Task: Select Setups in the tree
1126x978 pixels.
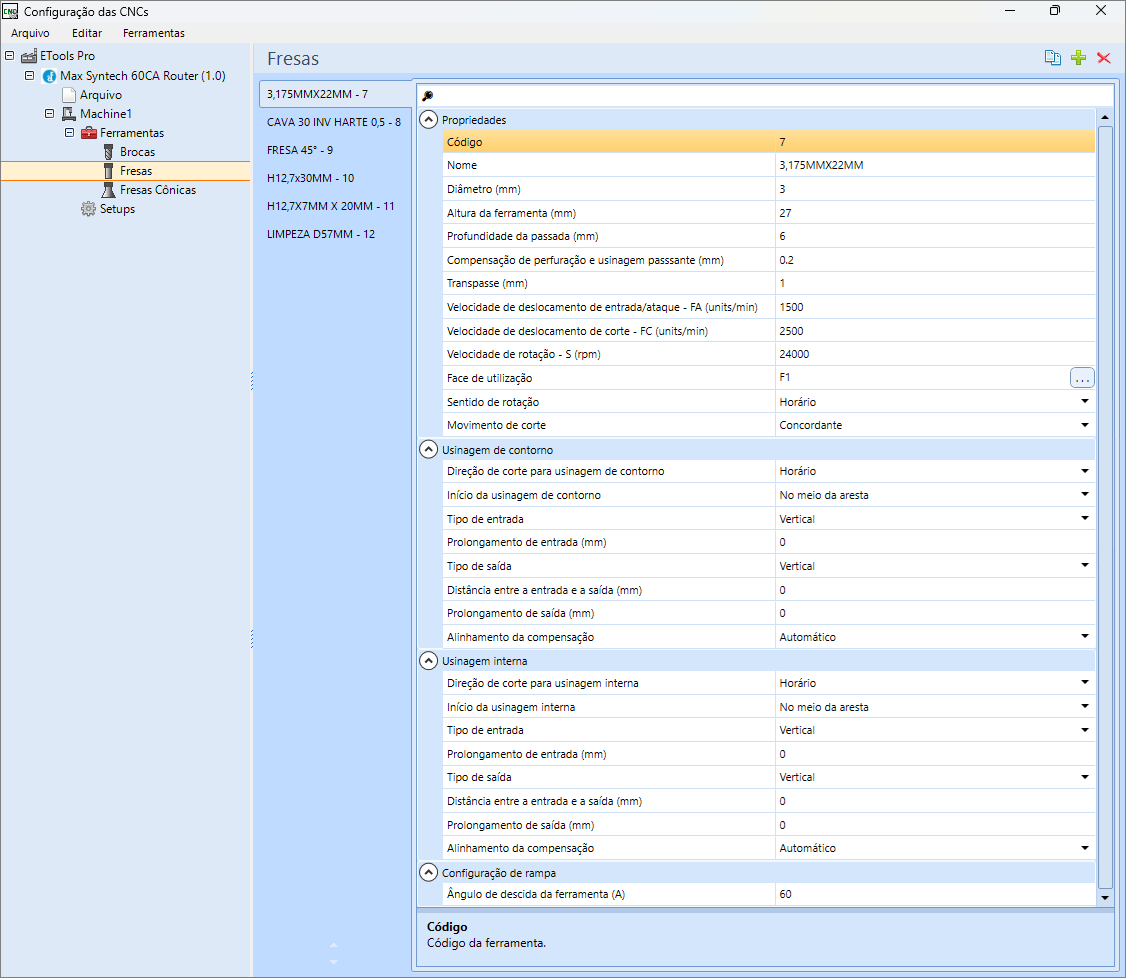Action: point(117,209)
